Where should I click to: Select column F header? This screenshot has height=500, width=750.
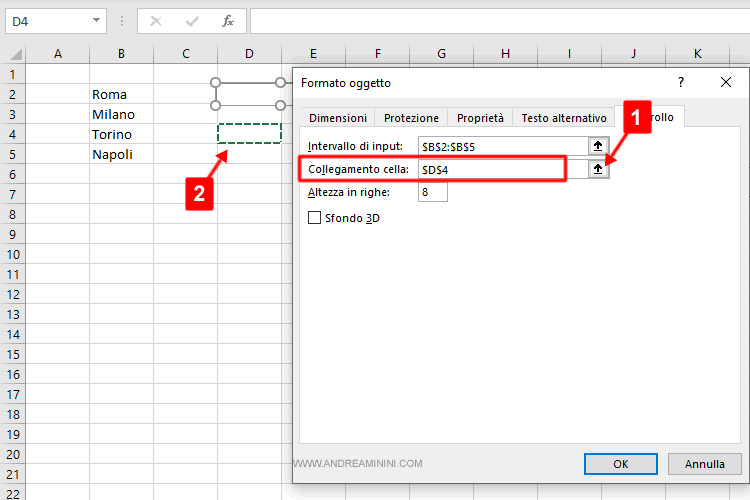(378, 54)
